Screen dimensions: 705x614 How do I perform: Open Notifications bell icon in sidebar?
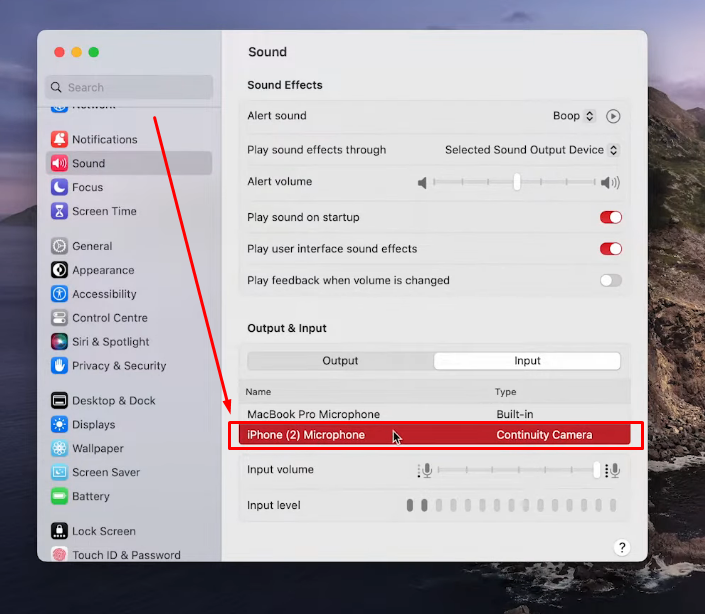coord(59,139)
